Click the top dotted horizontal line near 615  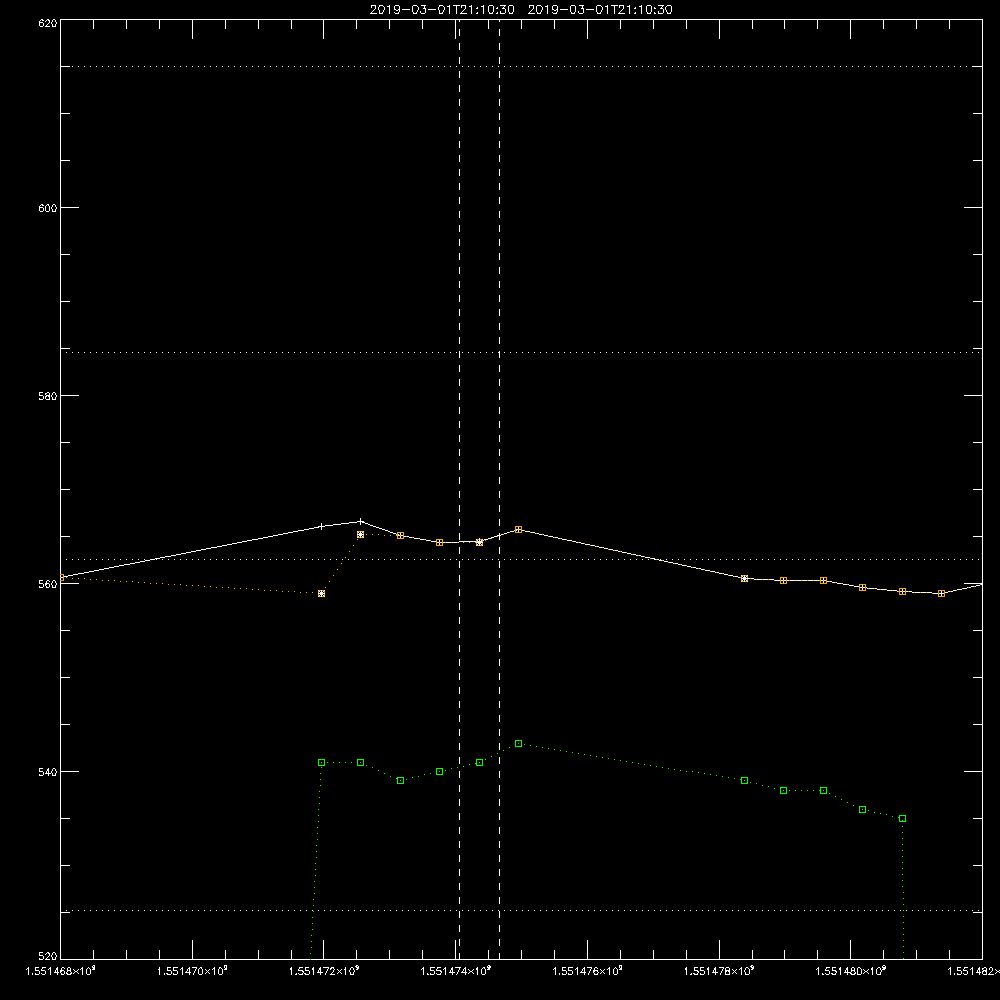521,66
